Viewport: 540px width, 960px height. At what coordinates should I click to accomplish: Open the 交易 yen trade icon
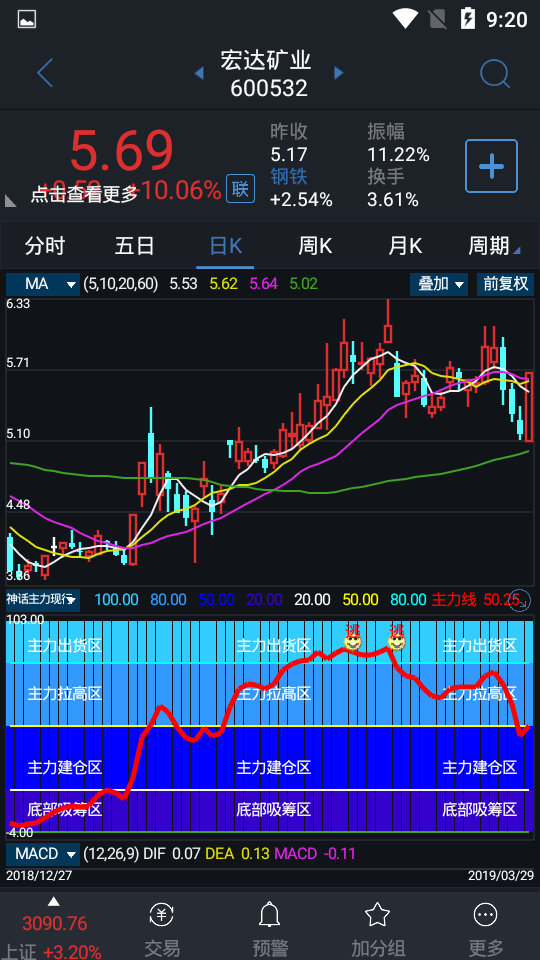point(162,915)
